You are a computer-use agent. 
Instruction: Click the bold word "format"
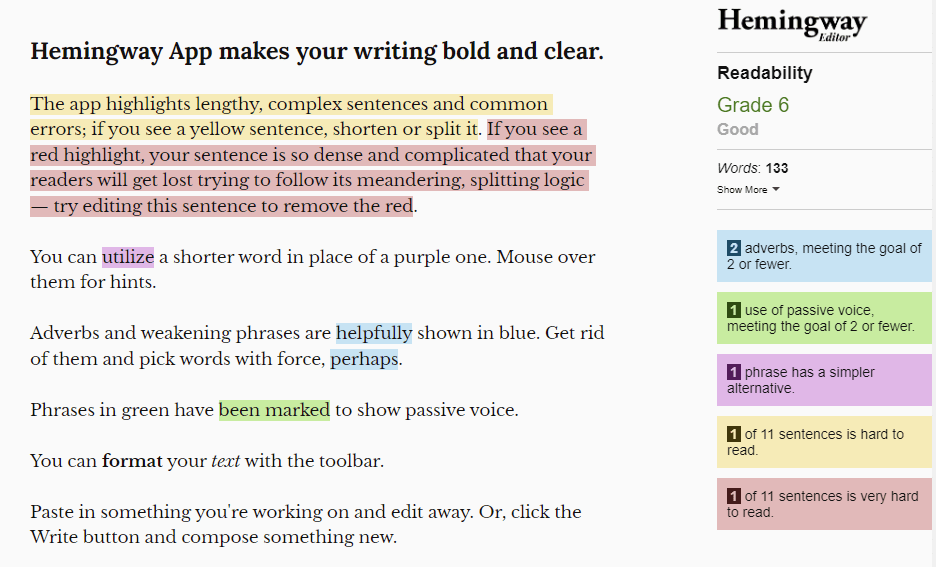133,461
